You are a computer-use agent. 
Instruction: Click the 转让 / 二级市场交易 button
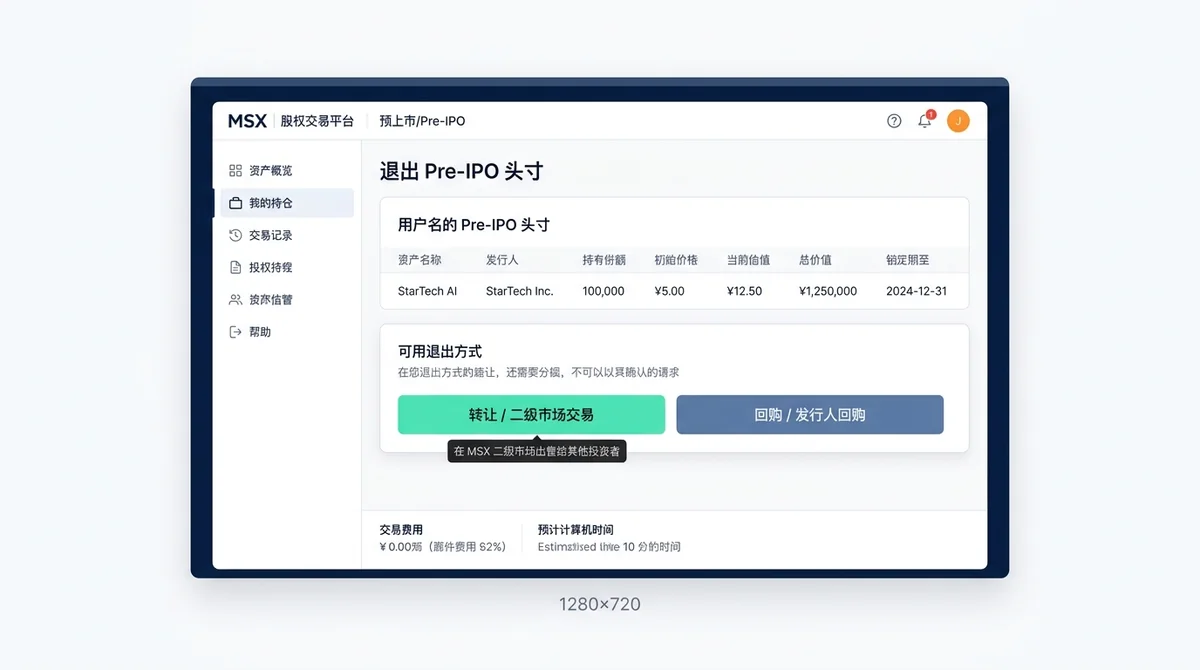[x=531, y=414]
